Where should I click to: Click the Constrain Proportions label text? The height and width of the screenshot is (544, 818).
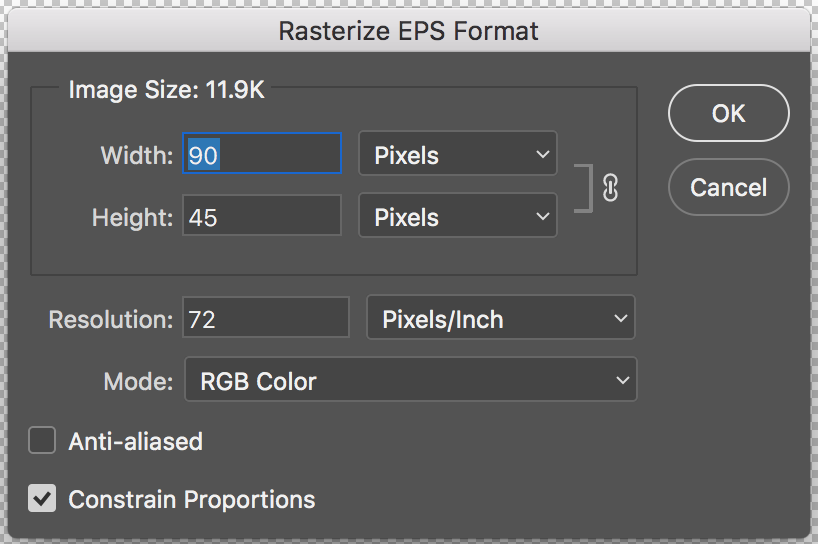192,500
